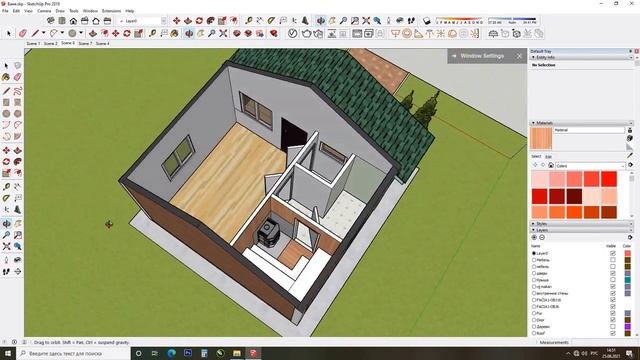Close the Window Settings overlay
640x360 pixels.
[x=519, y=56]
